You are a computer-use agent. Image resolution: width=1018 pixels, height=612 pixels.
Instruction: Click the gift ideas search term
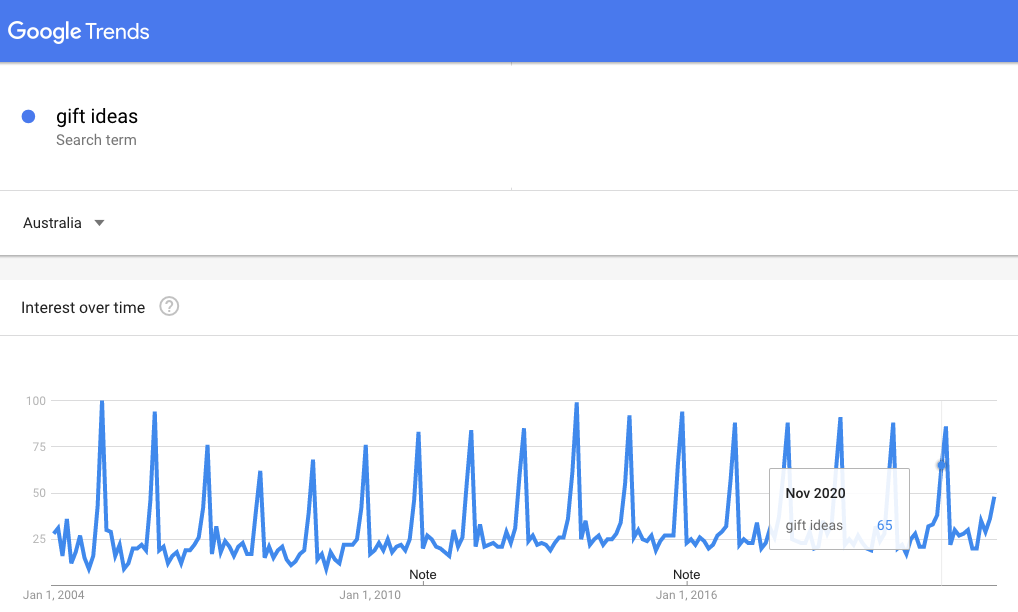coord(97,116)
